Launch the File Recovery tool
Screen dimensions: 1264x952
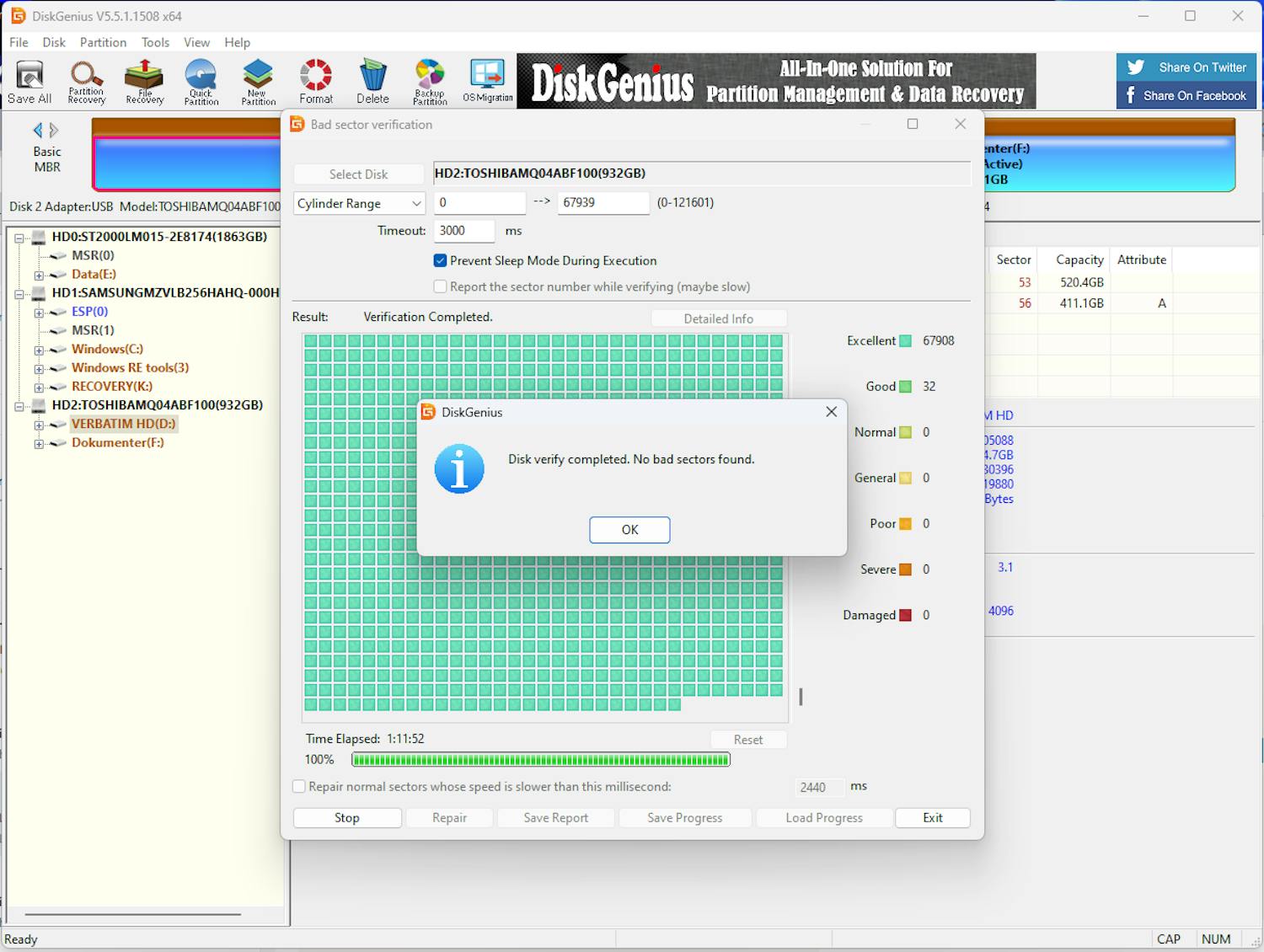tap(144, 82)
